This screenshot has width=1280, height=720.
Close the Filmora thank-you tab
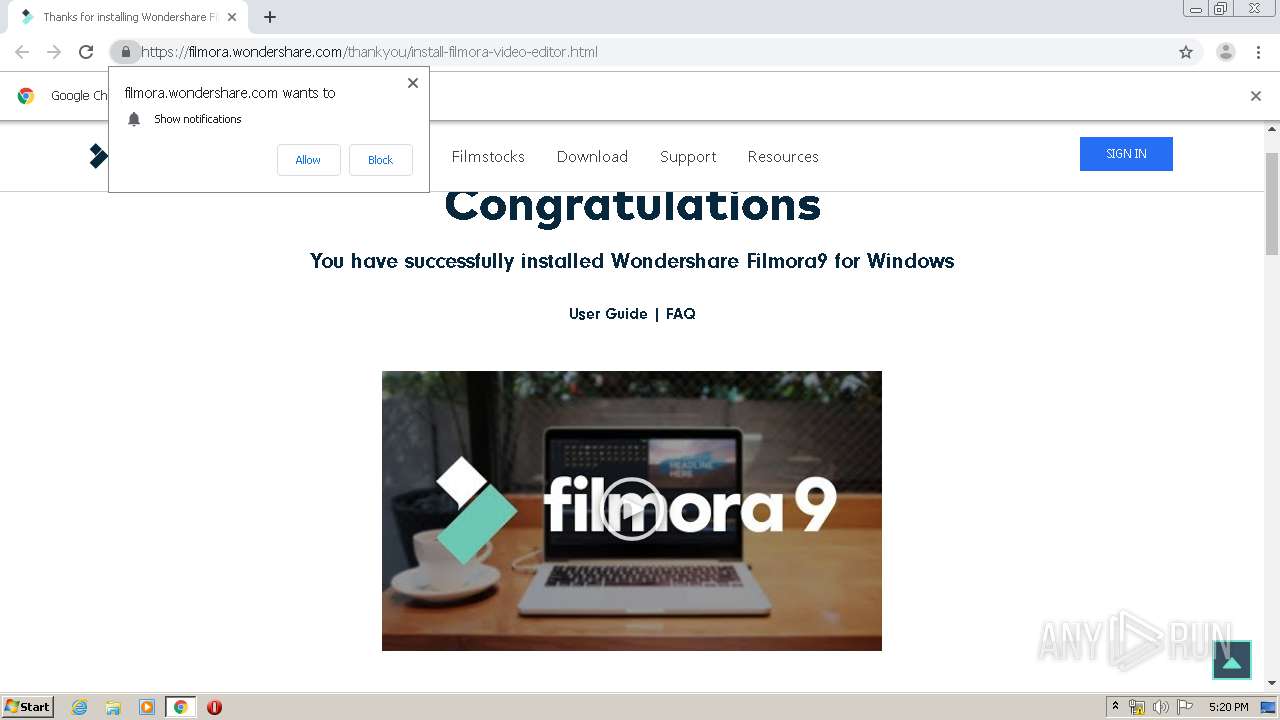[x=232, y=17]
